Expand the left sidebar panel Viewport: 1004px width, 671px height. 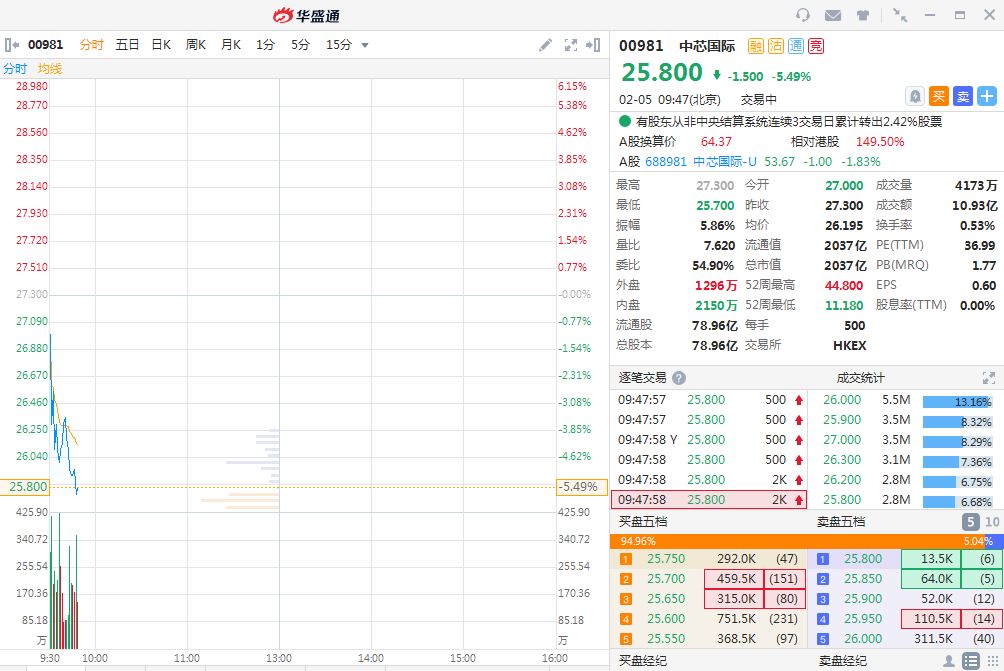pyautogui.click(x=12, y=45)
